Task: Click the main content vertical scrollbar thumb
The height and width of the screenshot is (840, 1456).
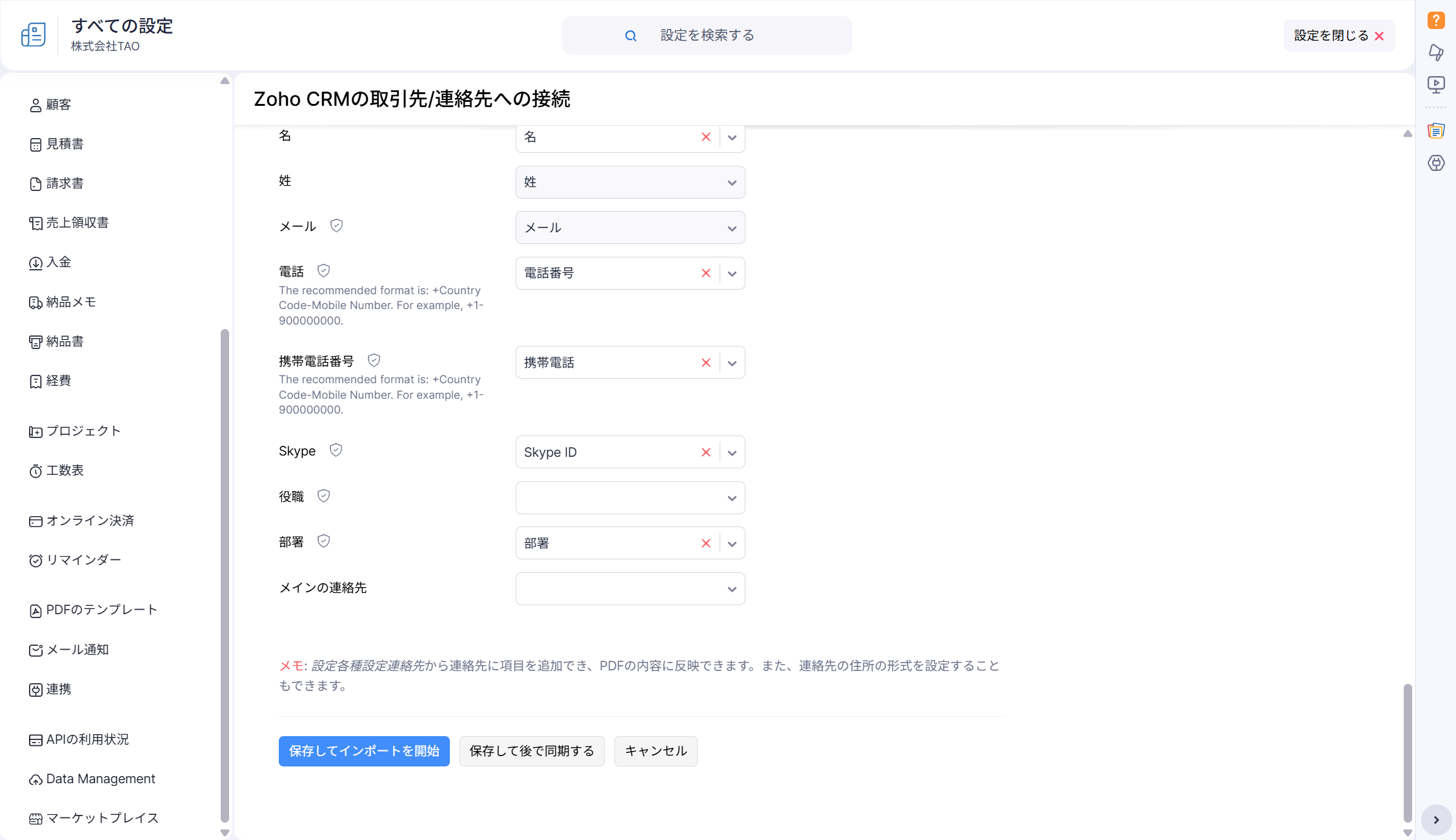Action: tap(1407, 752)
